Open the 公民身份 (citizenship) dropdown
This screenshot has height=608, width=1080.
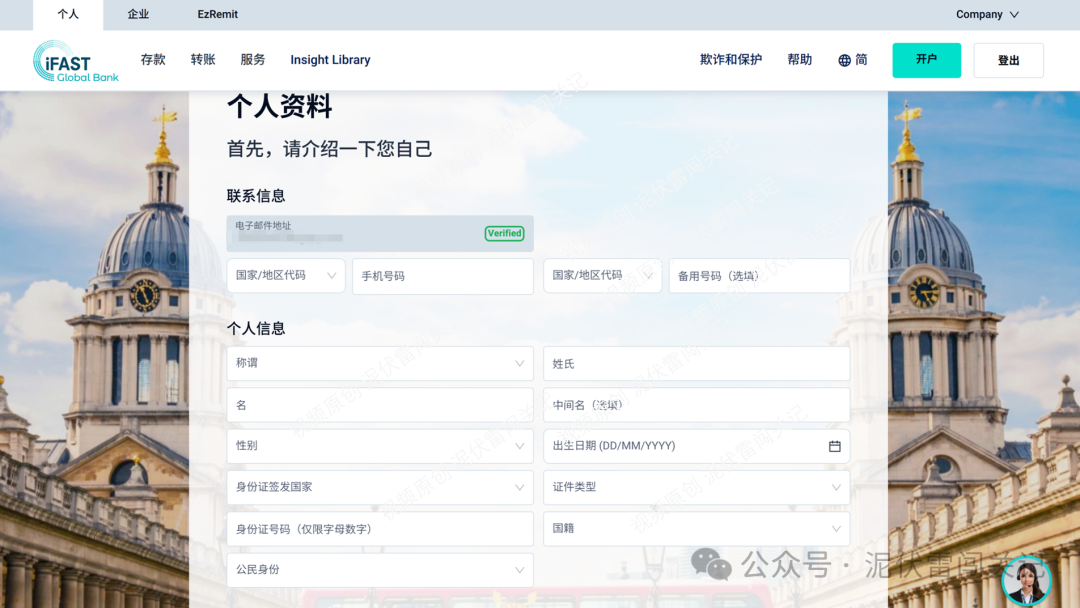(x=380, y=569)
